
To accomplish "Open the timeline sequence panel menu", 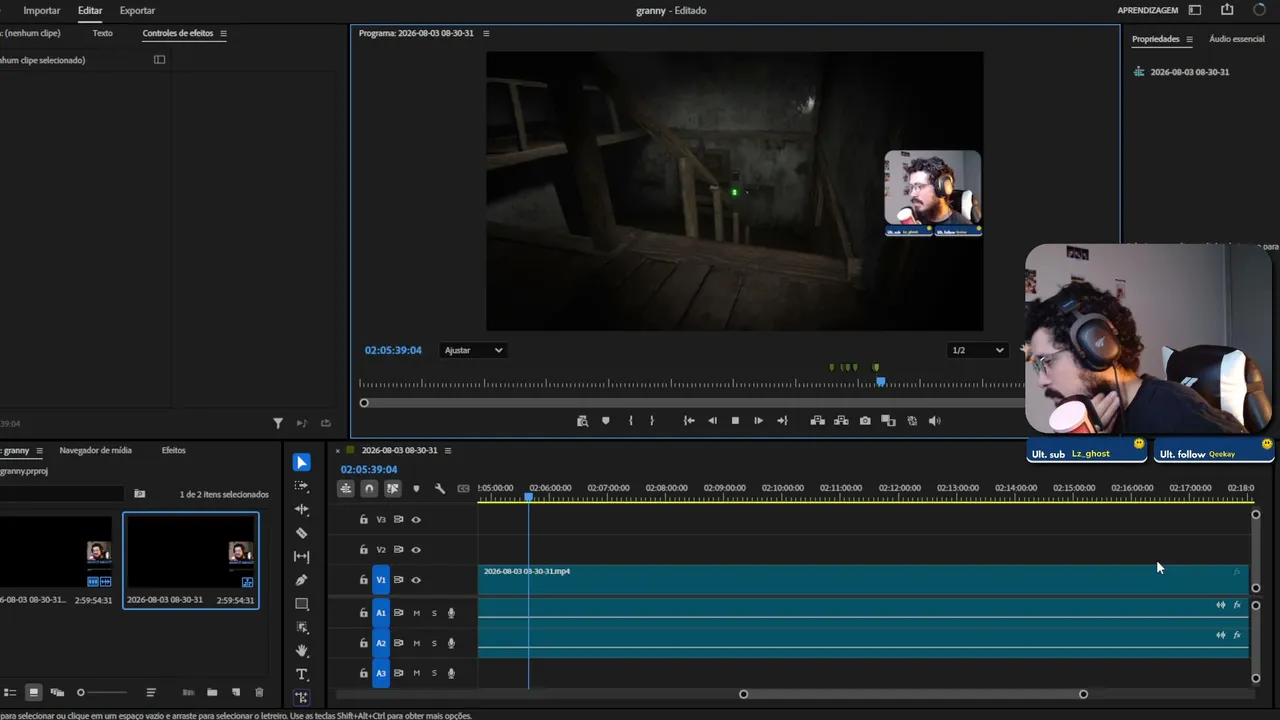I will 448,450.
